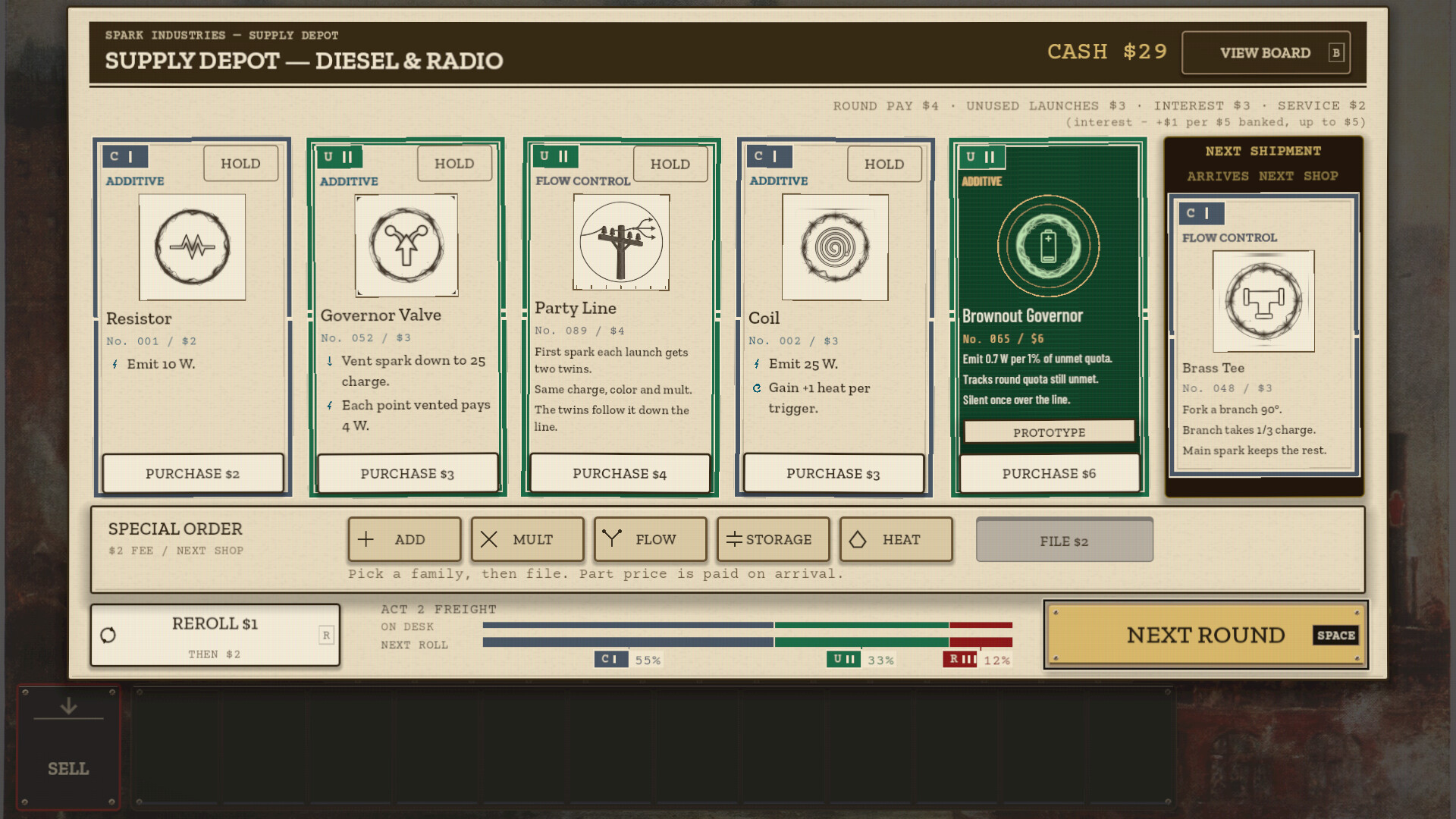Click the CASH $29 readout
The image size is (1456, 819).
(1107, 52)
